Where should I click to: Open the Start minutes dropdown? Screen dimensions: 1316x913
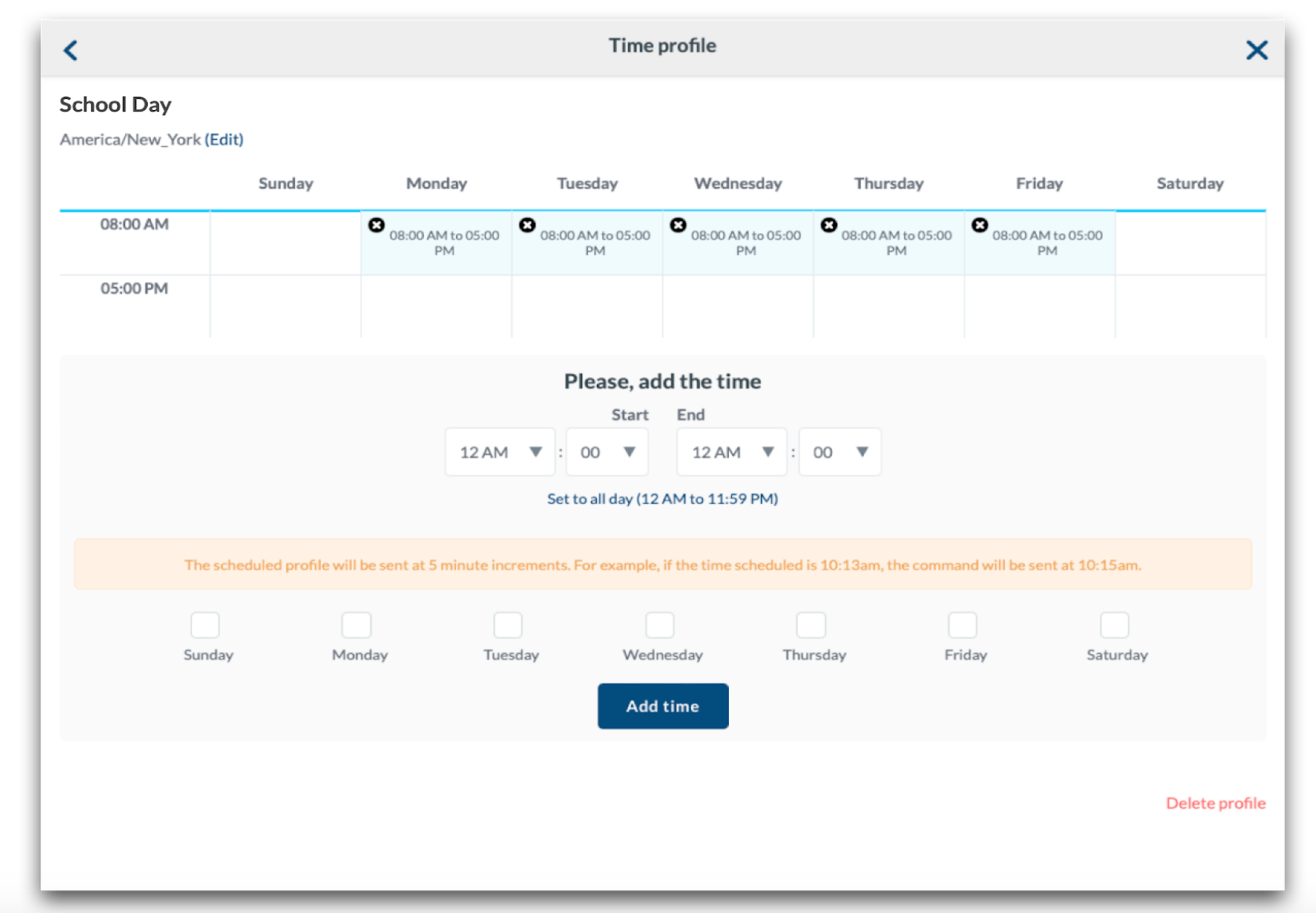point(607,452)
